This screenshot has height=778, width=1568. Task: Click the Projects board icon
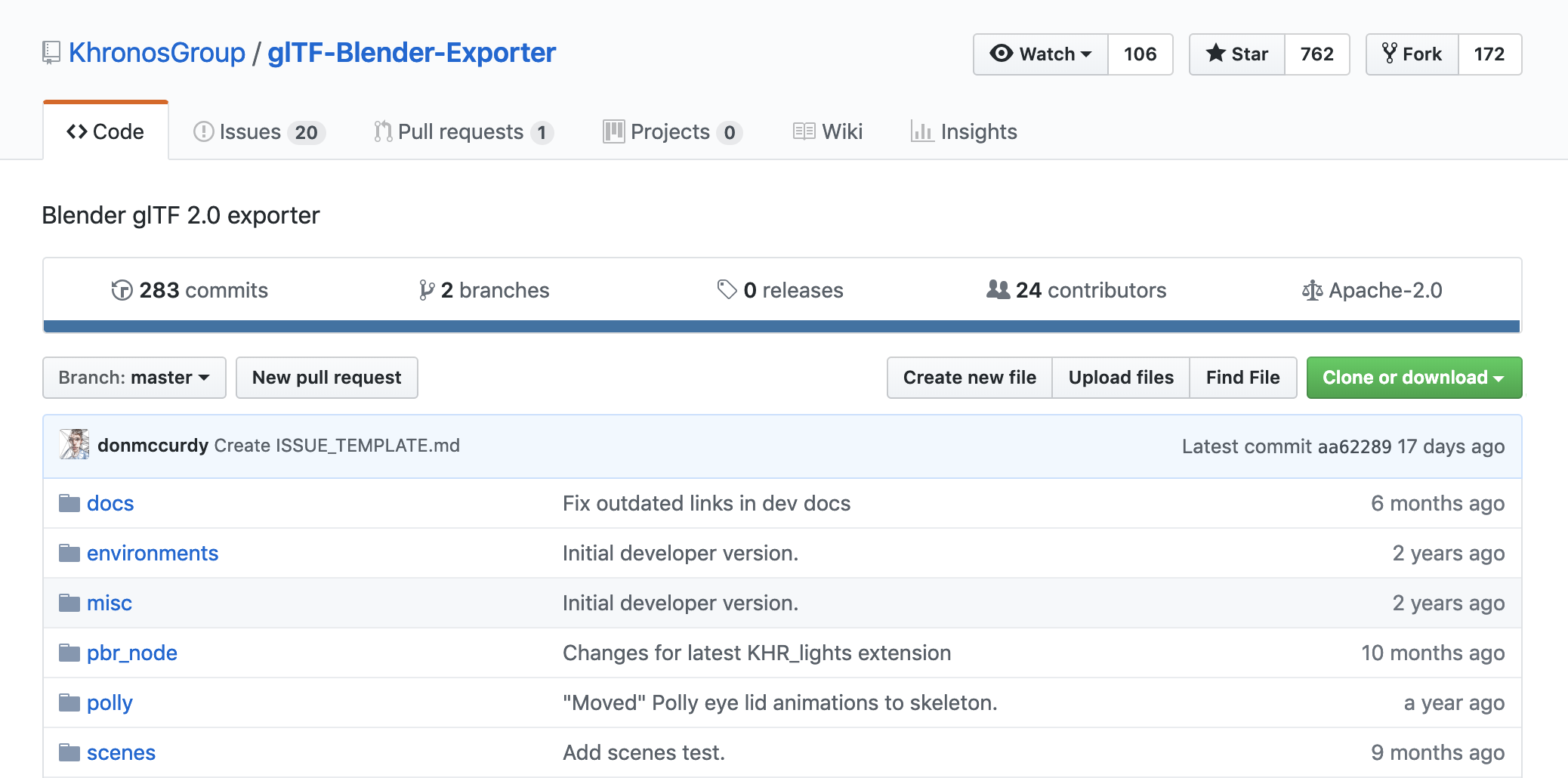point(614,131)
